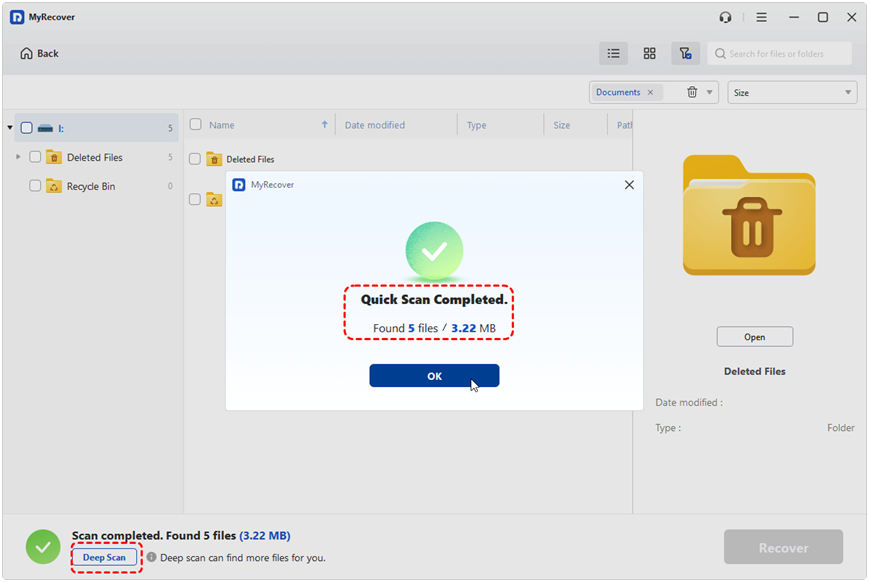Screen dimensions: 869x582
Task: Click the ascending sort arrow in the Name column
Action: [325, 125]
